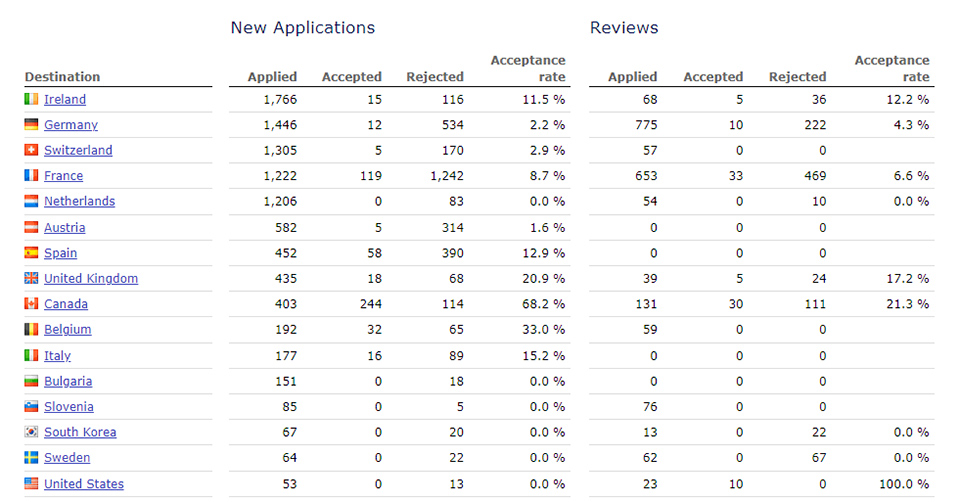Click the France flag icon
The width and height of the screenshot is (960, 502).
pos(31,176)
